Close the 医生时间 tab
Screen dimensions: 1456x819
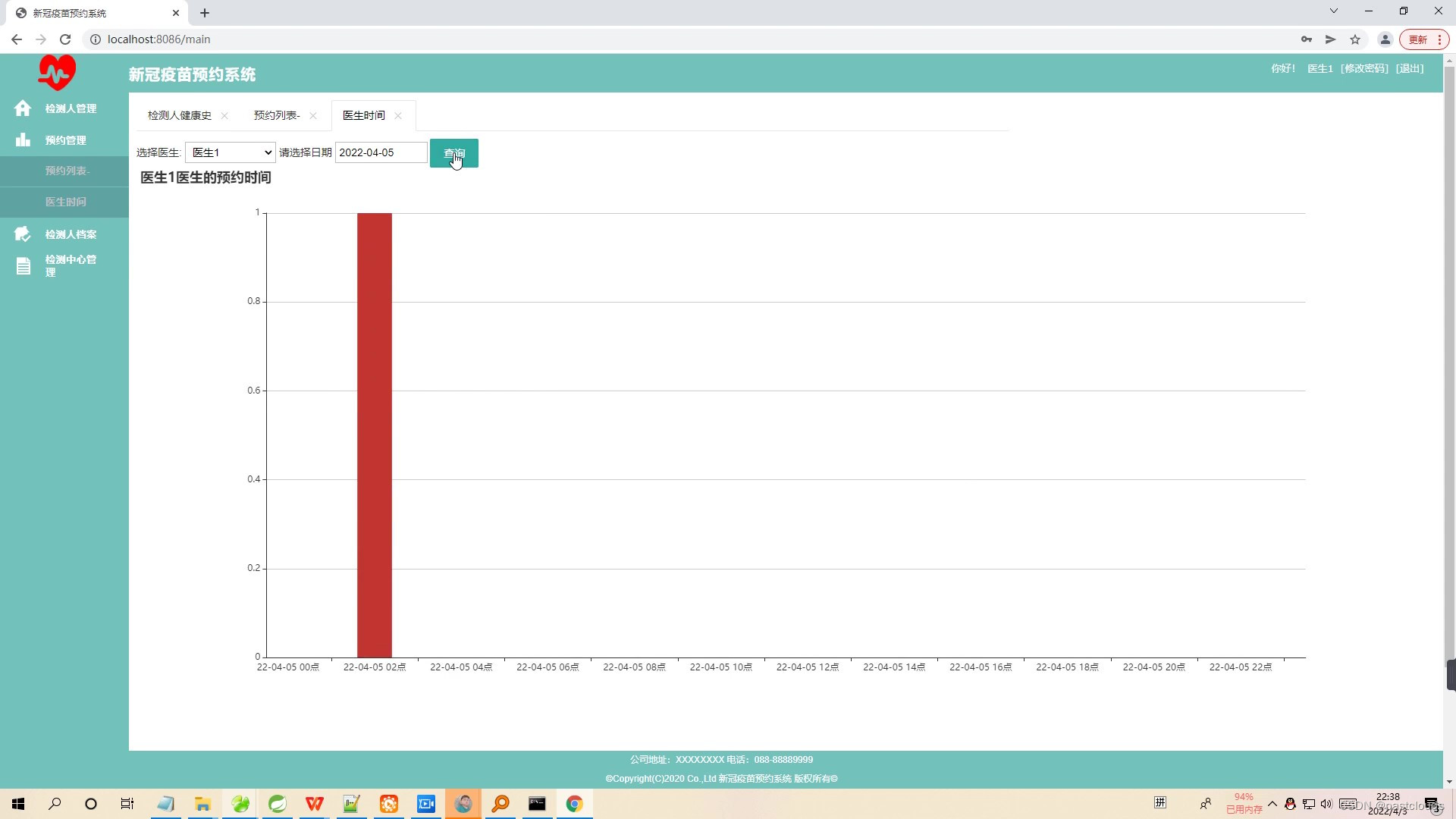(398, 116)
